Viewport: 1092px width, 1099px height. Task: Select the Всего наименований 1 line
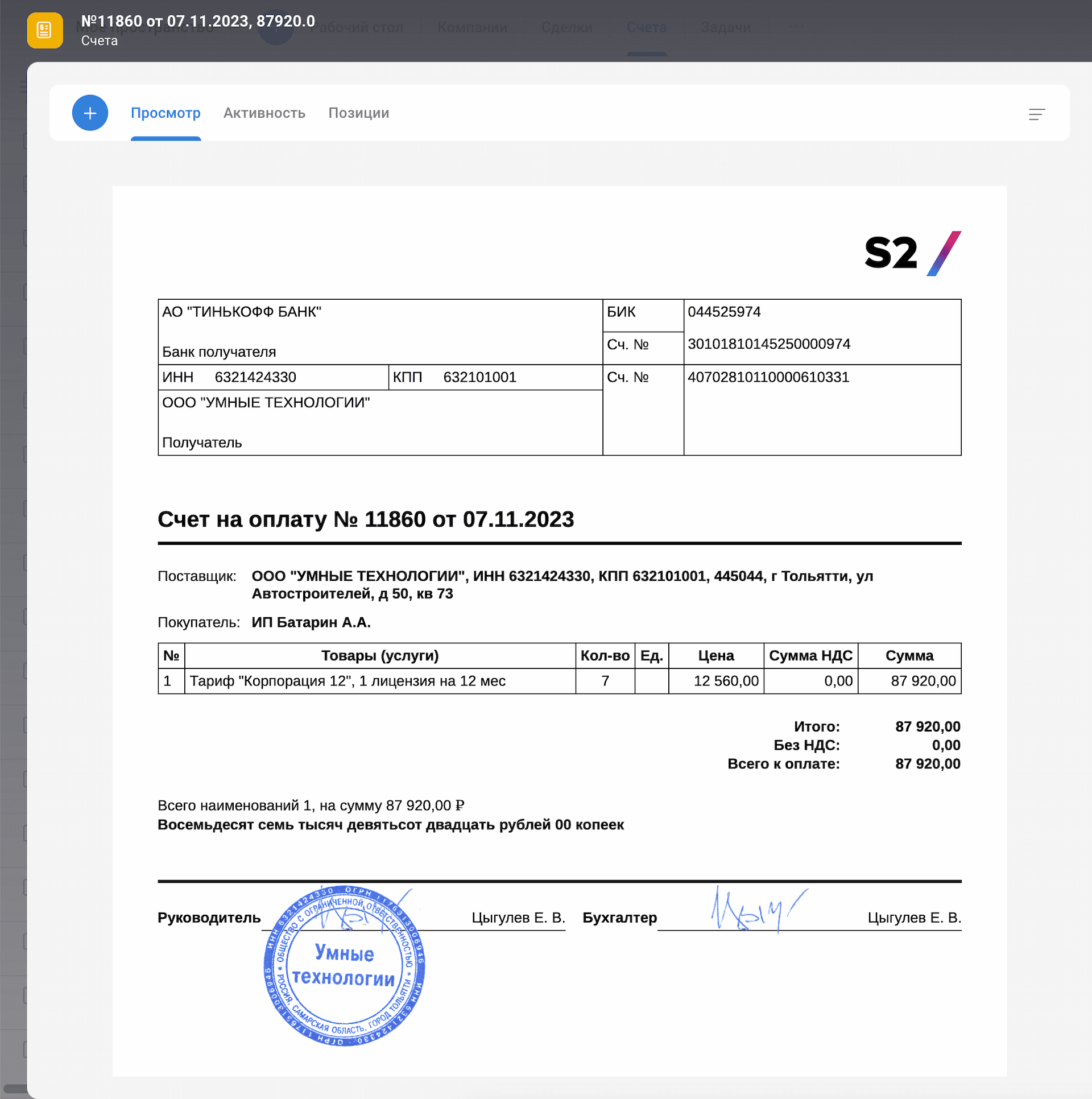tap(311, 805)
